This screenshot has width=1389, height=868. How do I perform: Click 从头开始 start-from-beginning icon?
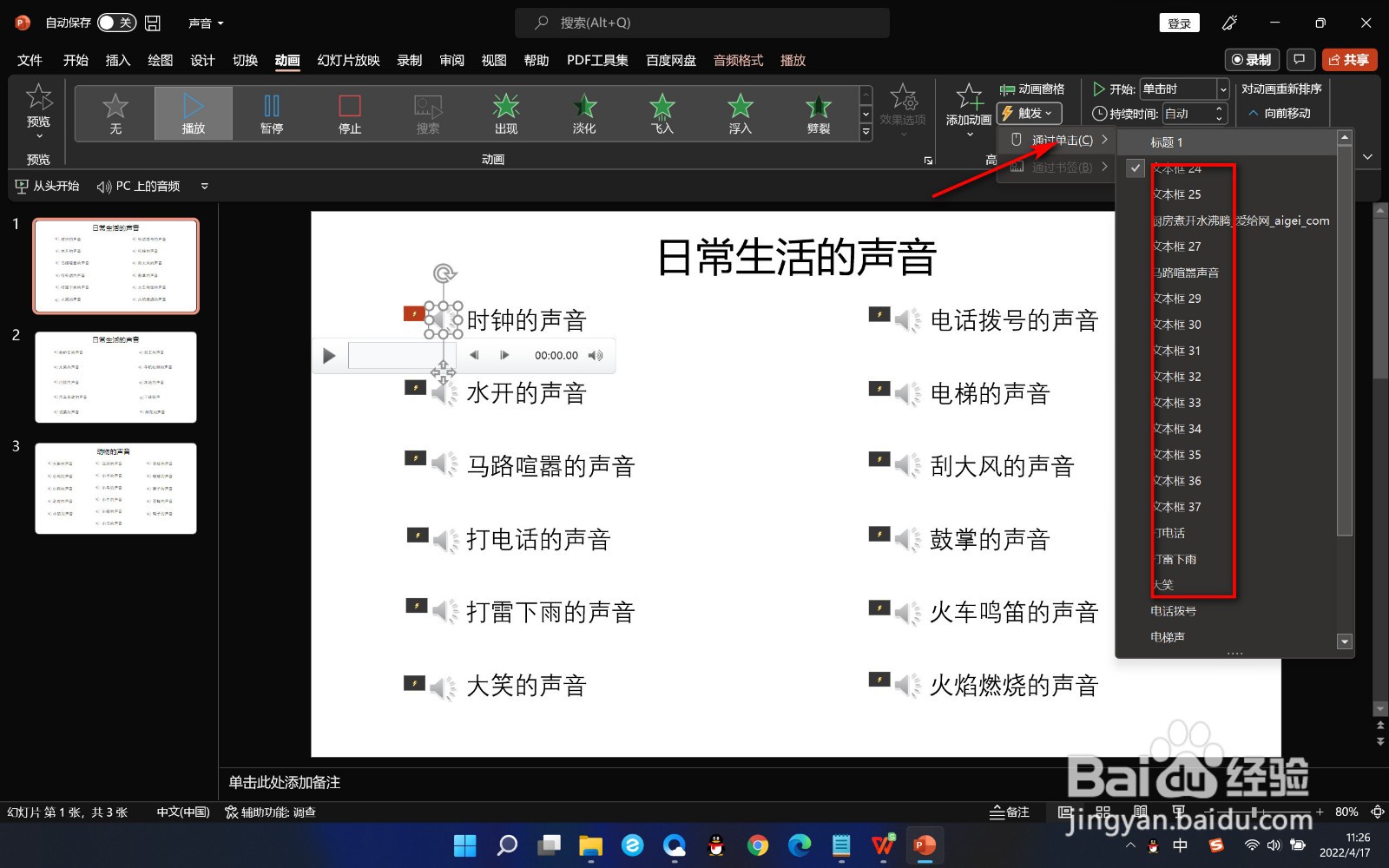coord(22,187)
